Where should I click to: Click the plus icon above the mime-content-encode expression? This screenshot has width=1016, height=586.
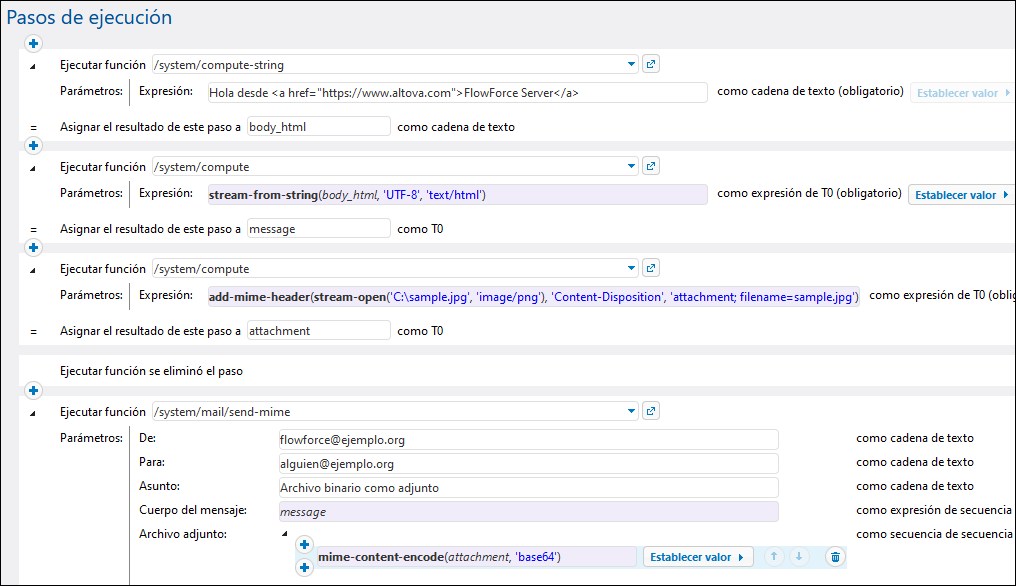click(305, 545)
